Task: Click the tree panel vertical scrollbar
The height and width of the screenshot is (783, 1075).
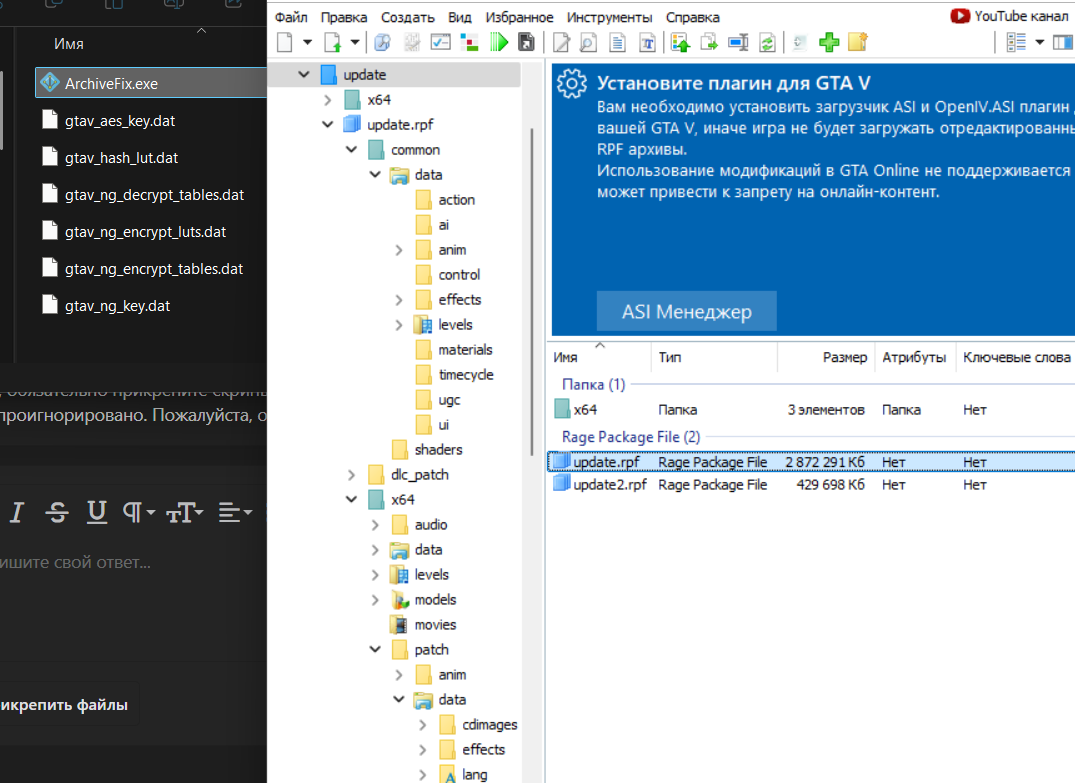Action: 532,291
